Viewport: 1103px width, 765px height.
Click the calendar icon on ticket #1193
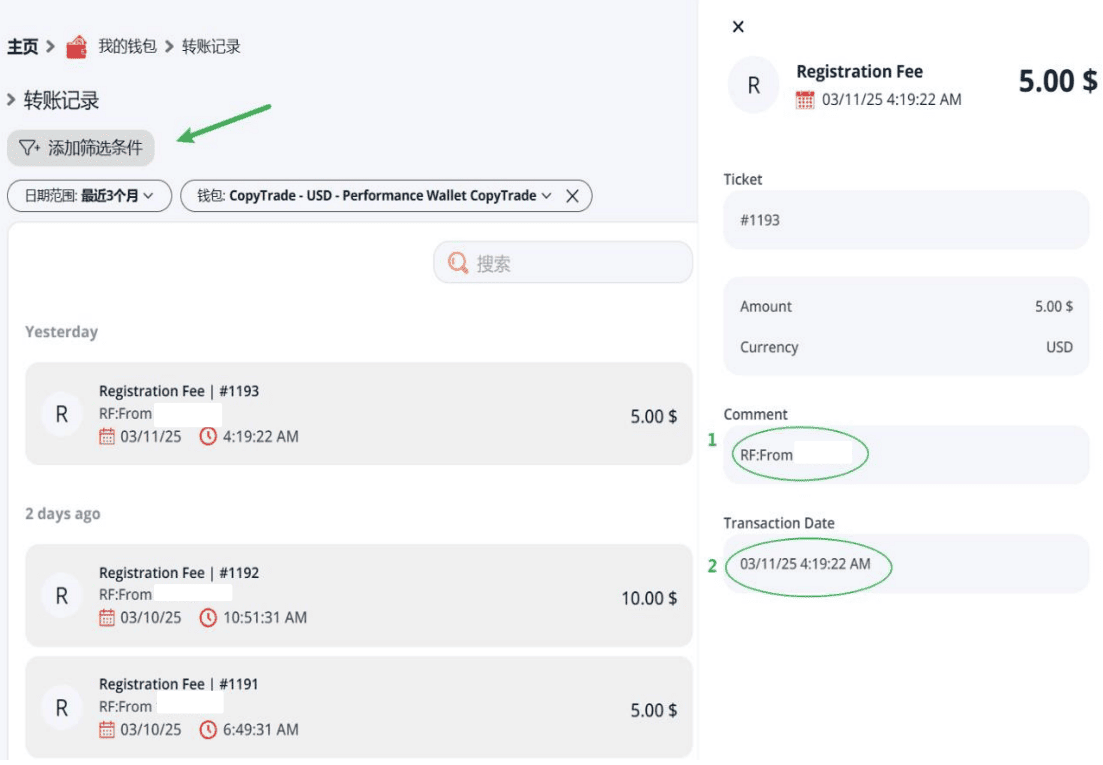pos(107,437)
